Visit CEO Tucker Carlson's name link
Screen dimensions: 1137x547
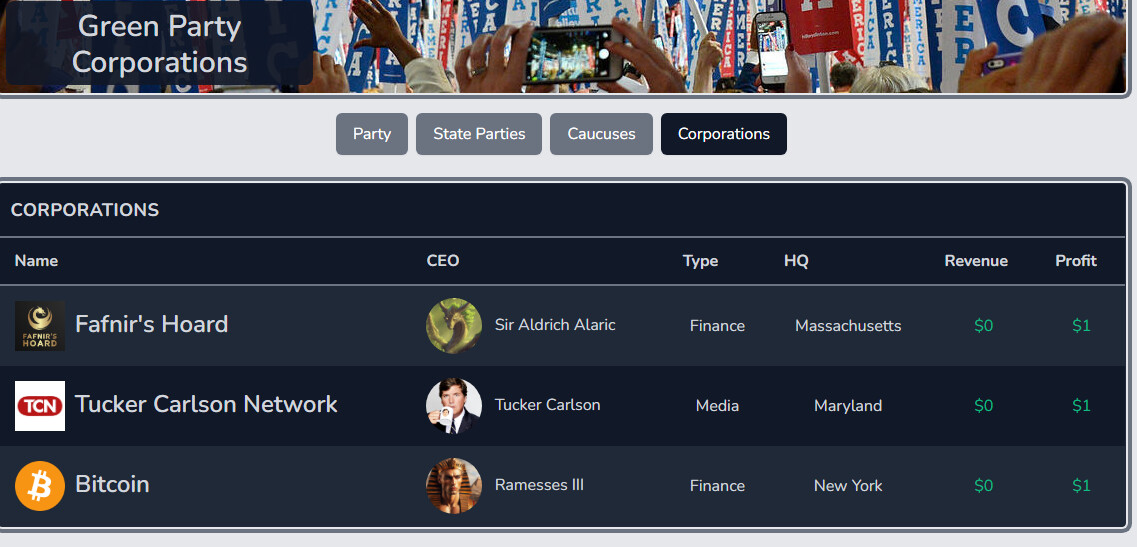pos(548,405)
